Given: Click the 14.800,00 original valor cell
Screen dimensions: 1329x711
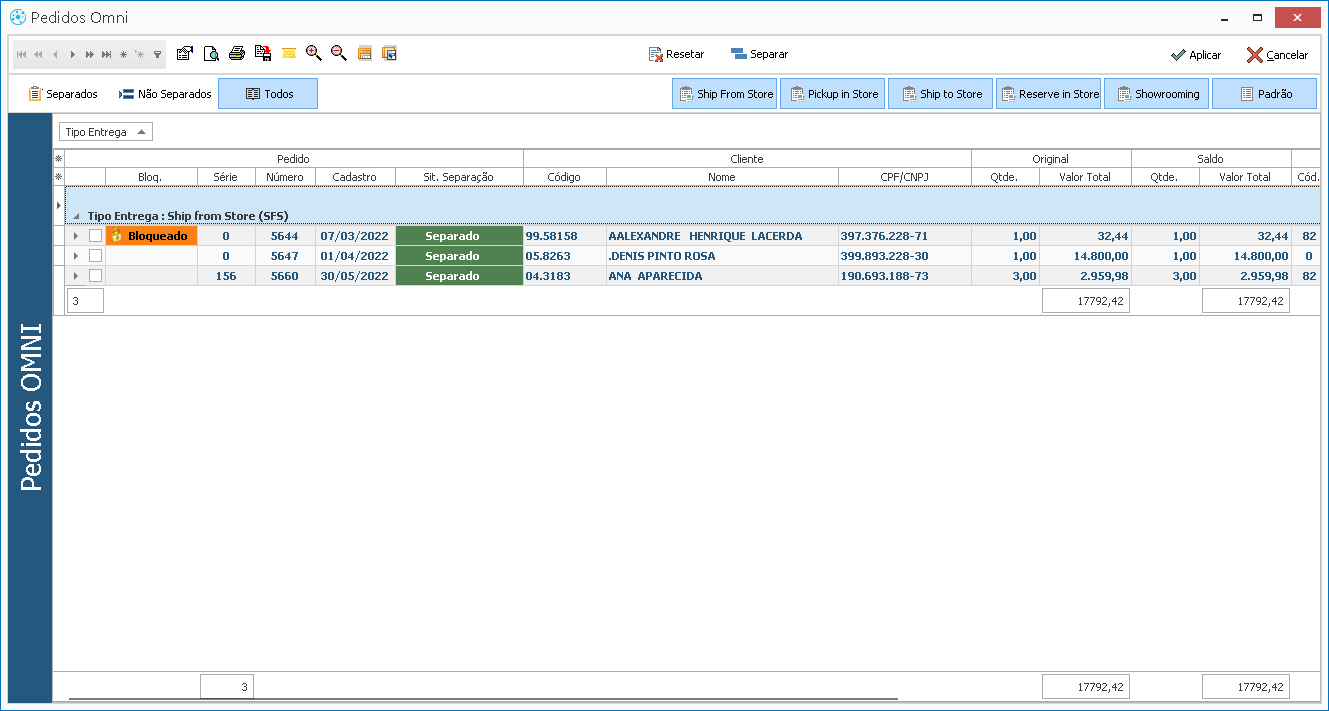Looking at the screenshot, I should point(1086,256).
